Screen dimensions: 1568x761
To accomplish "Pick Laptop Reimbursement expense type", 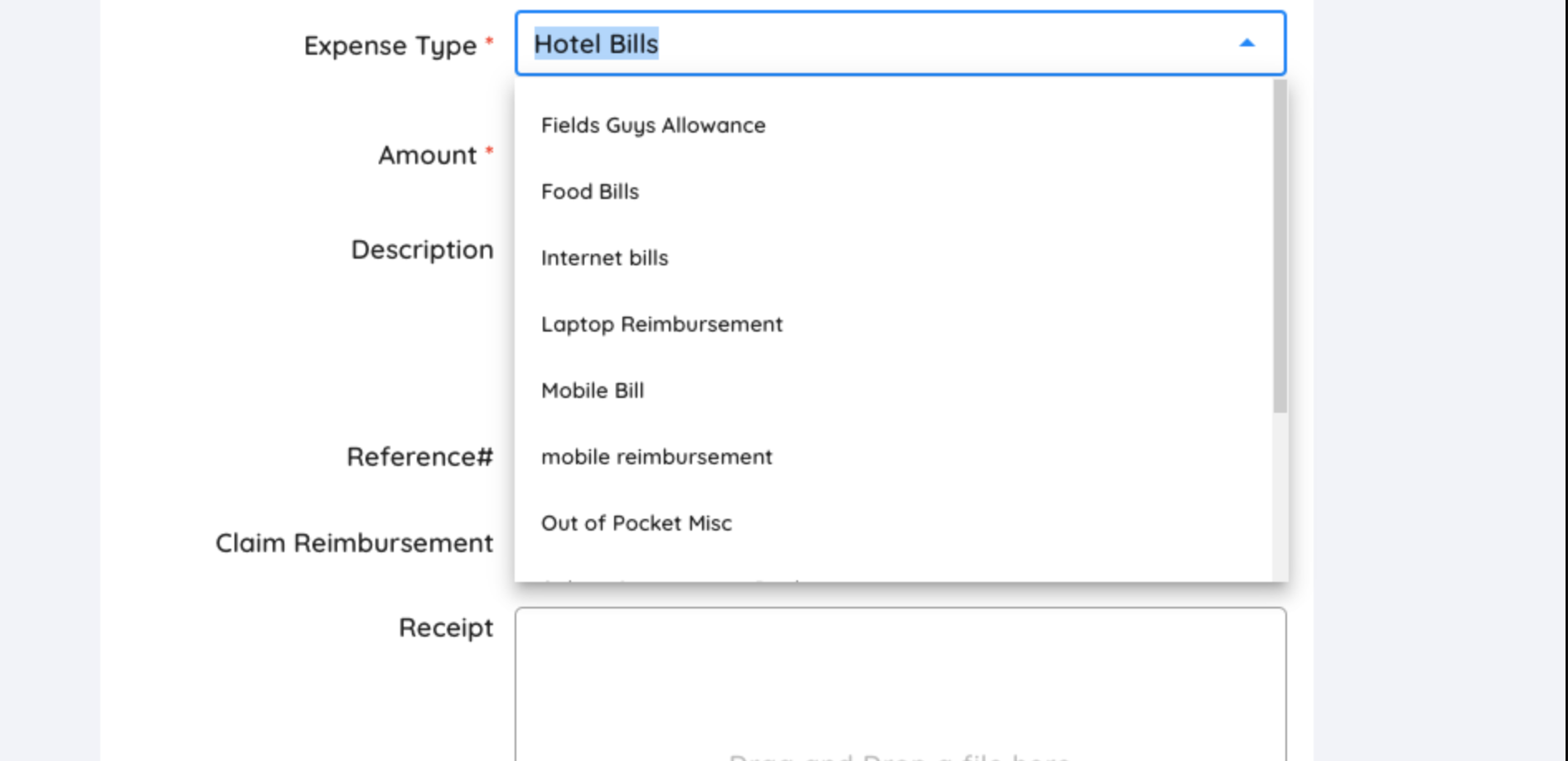I will (x=661, y=324).
